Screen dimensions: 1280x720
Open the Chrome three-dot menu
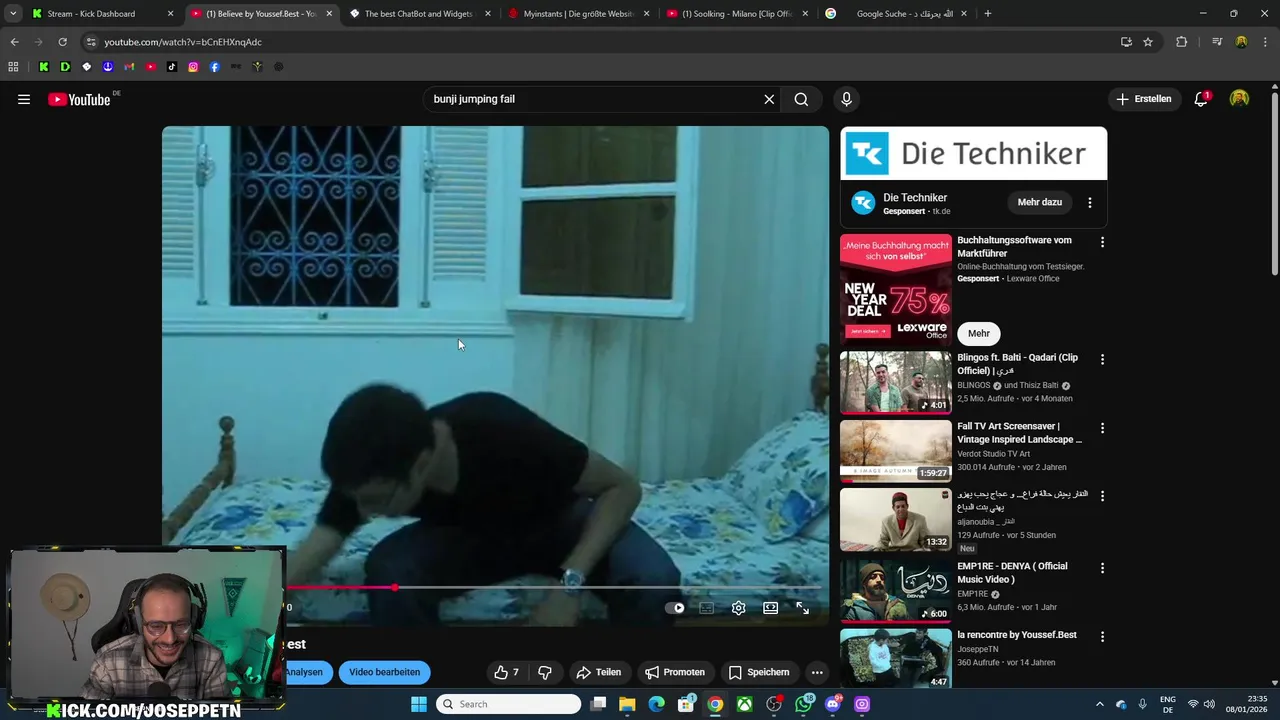(x=1265, y=42)
